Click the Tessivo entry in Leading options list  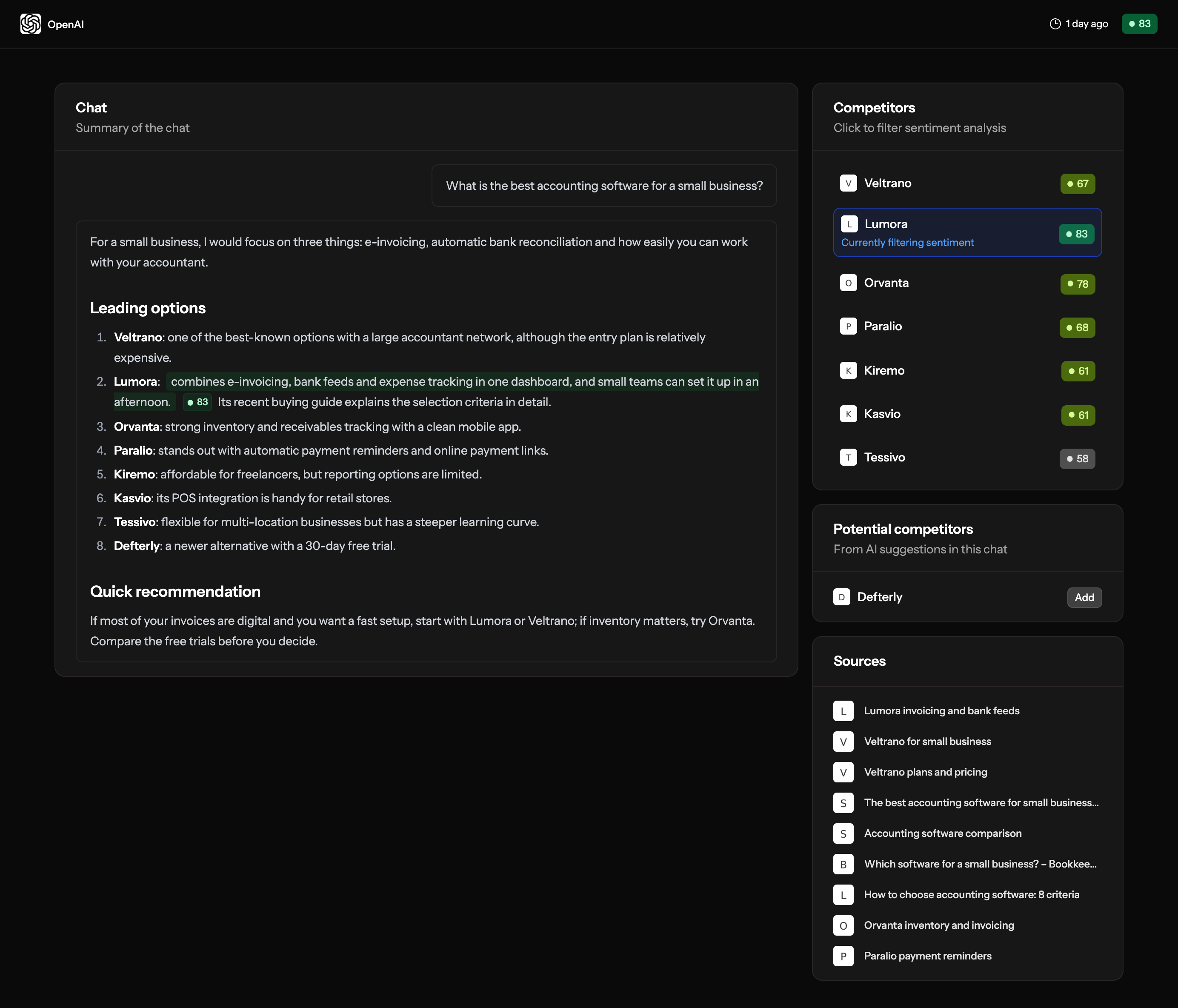(x=326, y=522)
